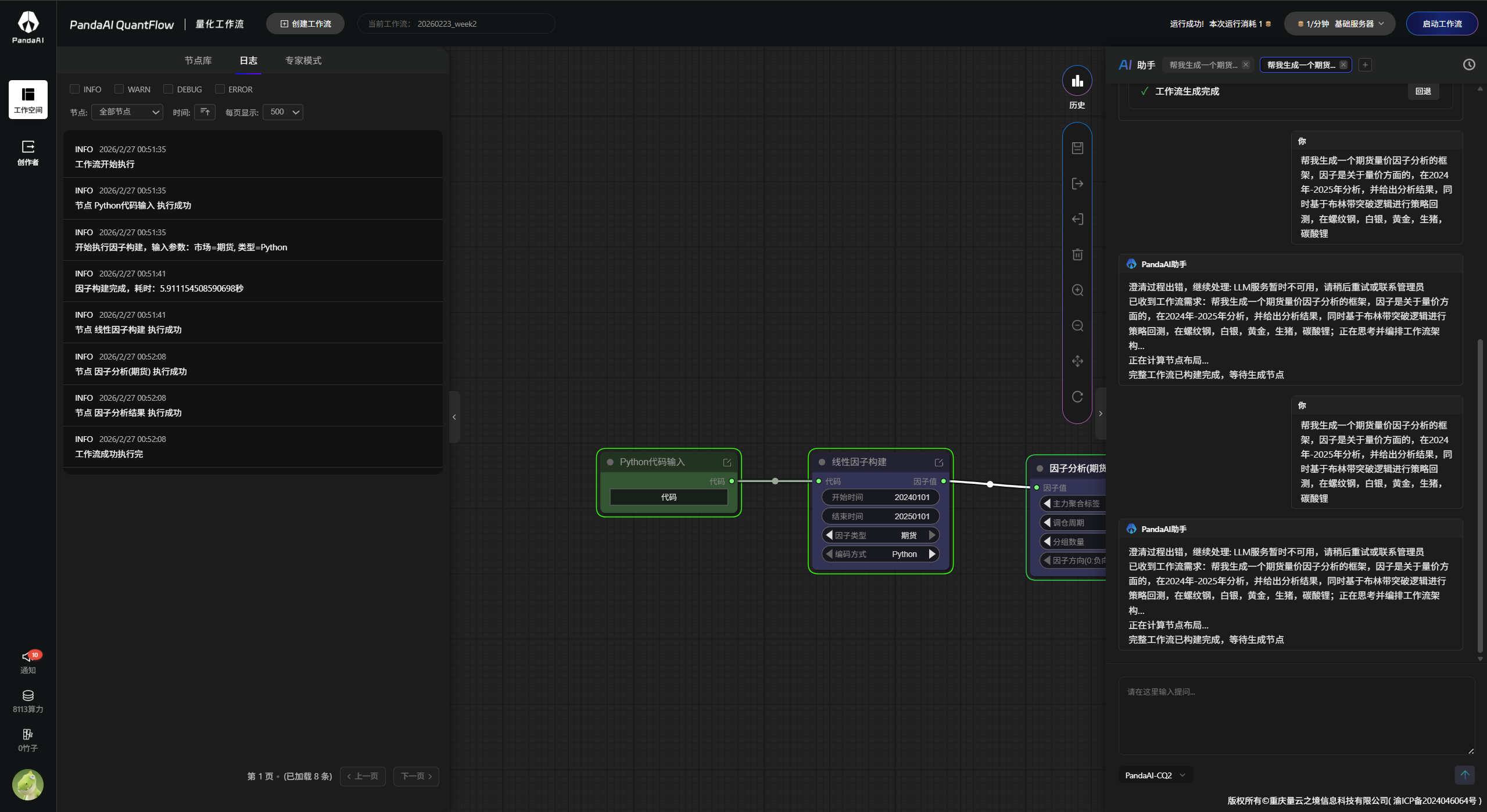Toggle the 时间 sort order icon
This screenshot has height=812, width=1487.
click(x=205, y=112)
